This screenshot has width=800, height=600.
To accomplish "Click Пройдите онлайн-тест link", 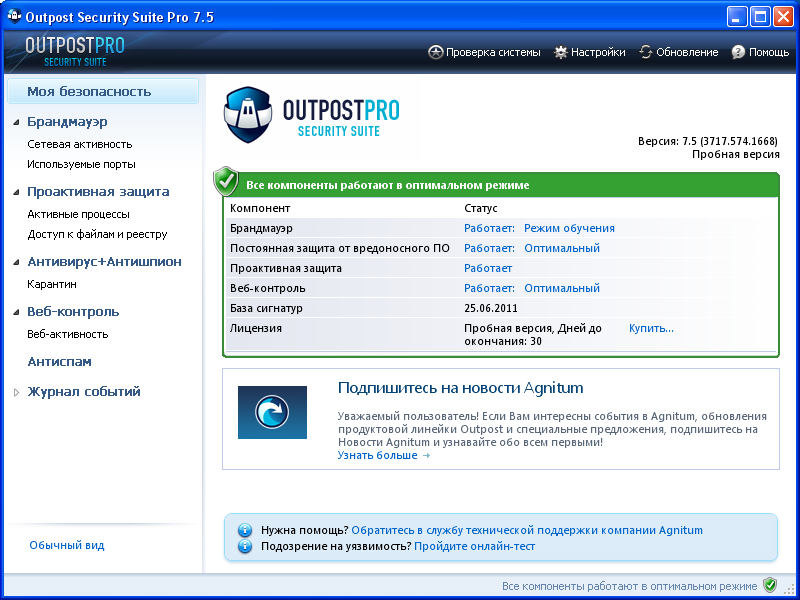I will (x=474, y=546).
